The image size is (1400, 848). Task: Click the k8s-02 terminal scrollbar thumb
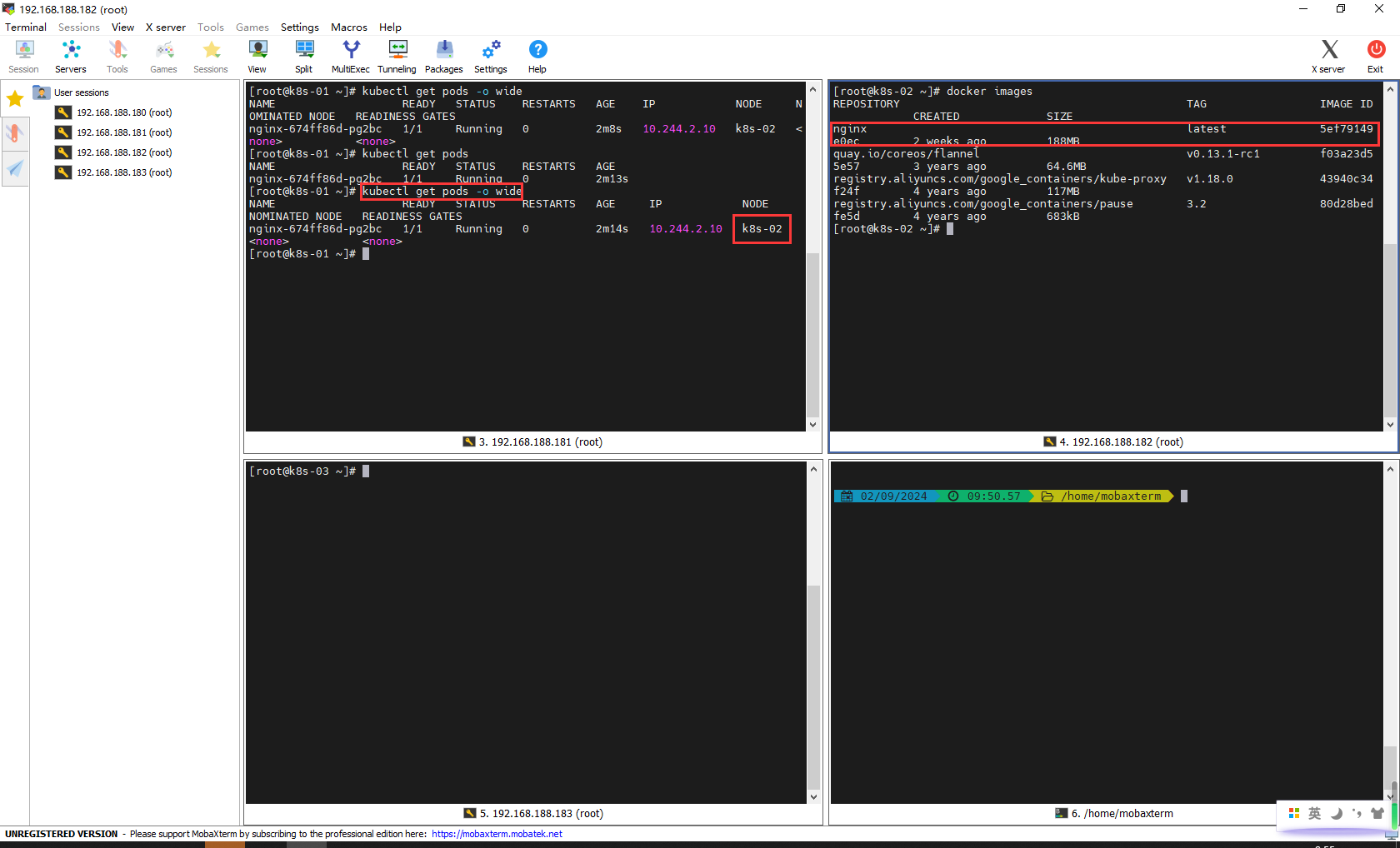tap(1390, 330)
